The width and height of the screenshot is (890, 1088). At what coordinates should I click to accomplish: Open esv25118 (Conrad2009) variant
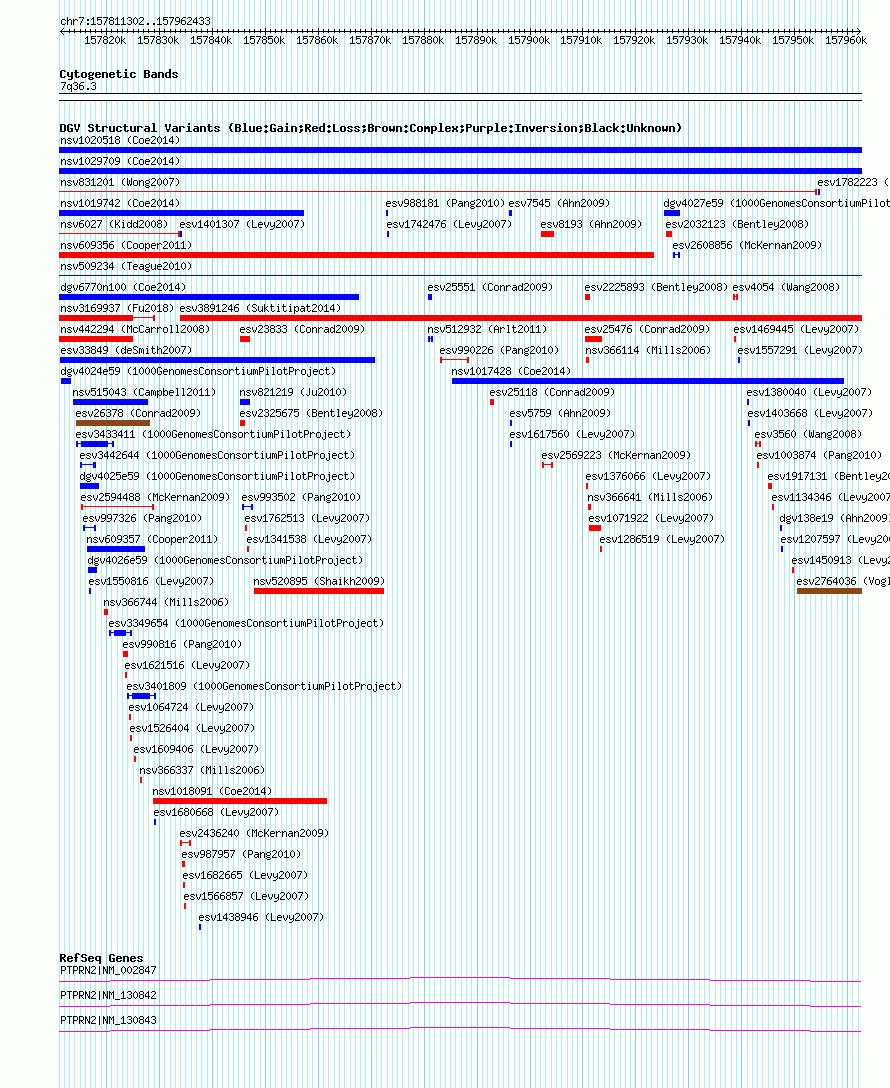(552, 392)
